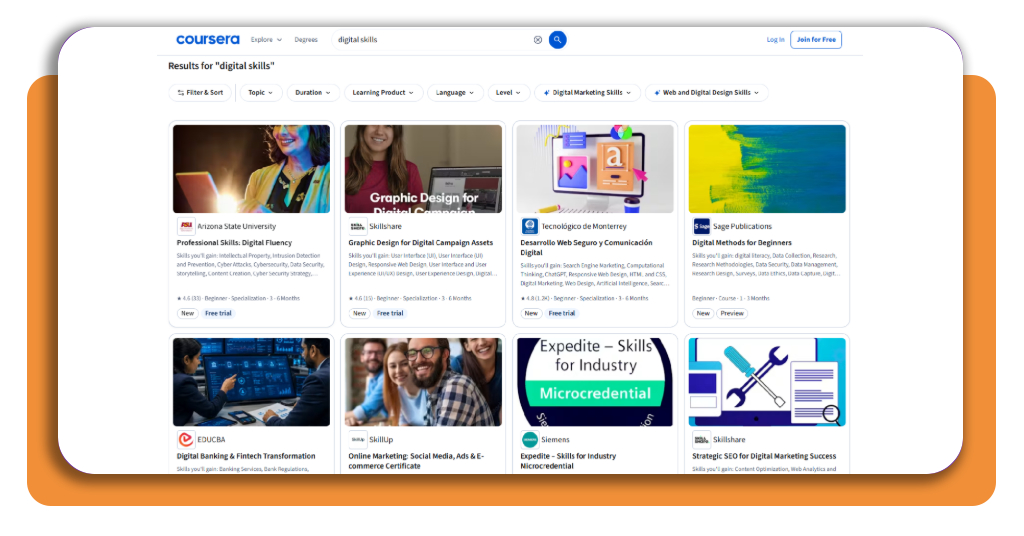Open Expedite – Skills for Industry Microcredential title

pyautogui.click(x=568, y=461)
